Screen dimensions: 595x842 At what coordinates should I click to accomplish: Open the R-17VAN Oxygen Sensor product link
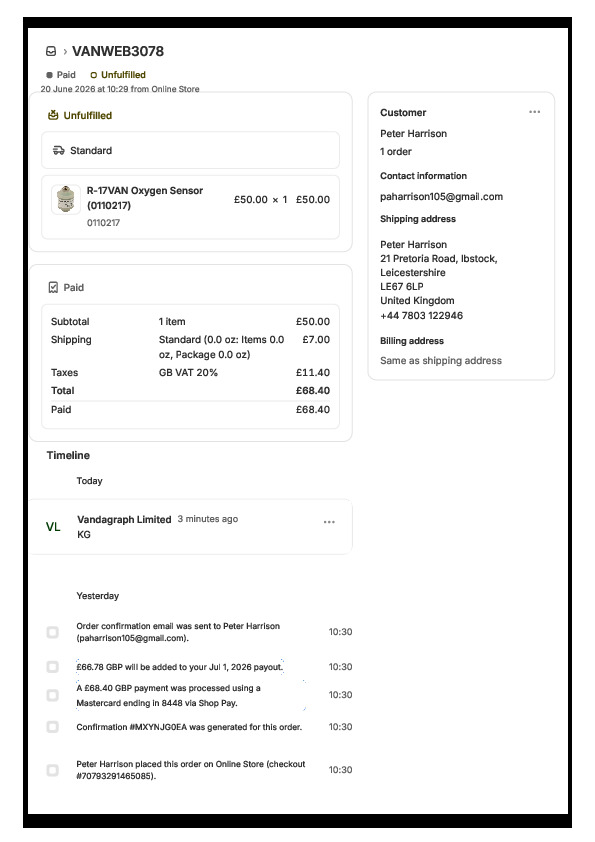pyautogui.click(x=145, y=198)
